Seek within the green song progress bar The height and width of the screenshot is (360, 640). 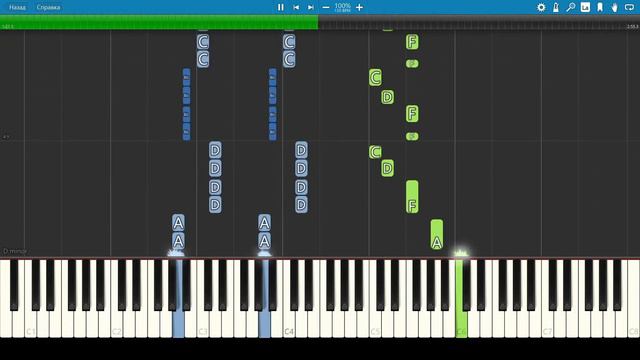click(159, 22)
